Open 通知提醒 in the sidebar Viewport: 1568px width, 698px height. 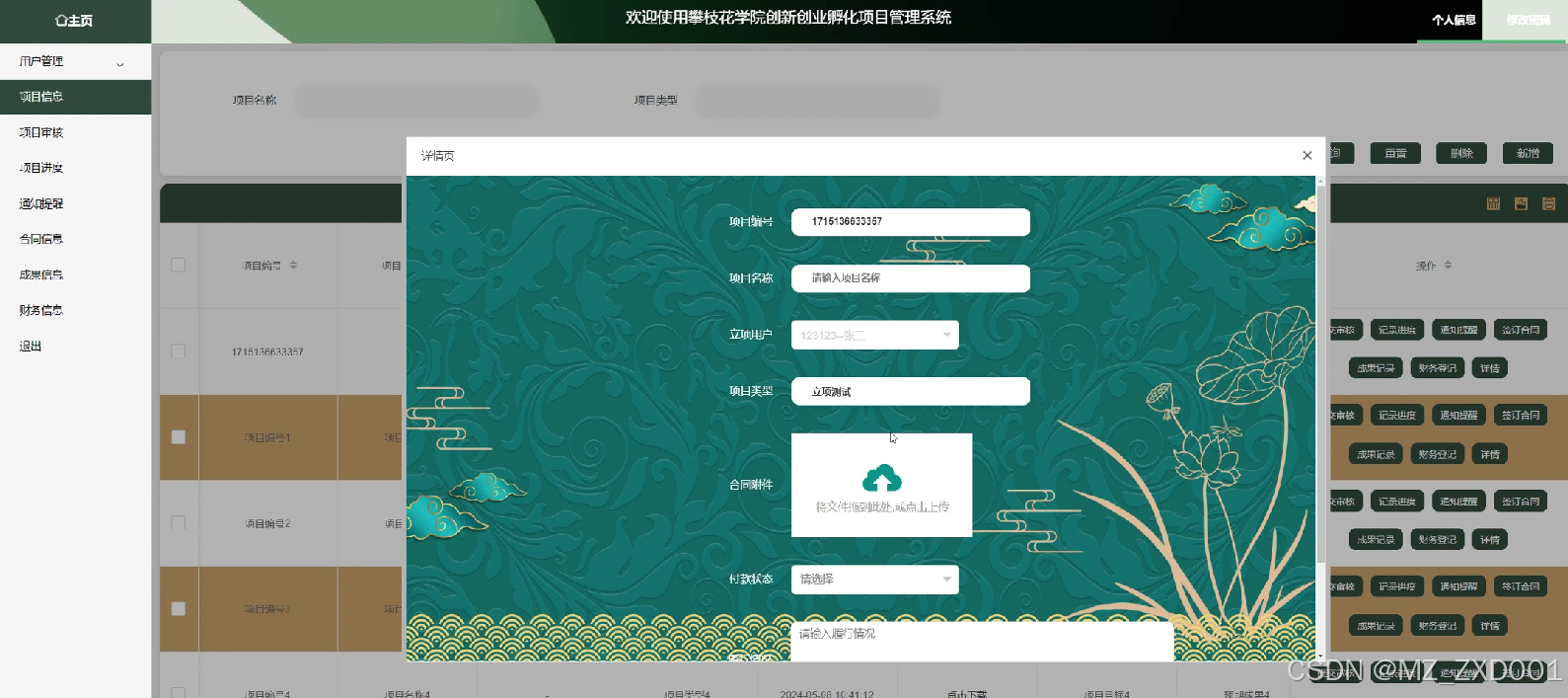75,203
